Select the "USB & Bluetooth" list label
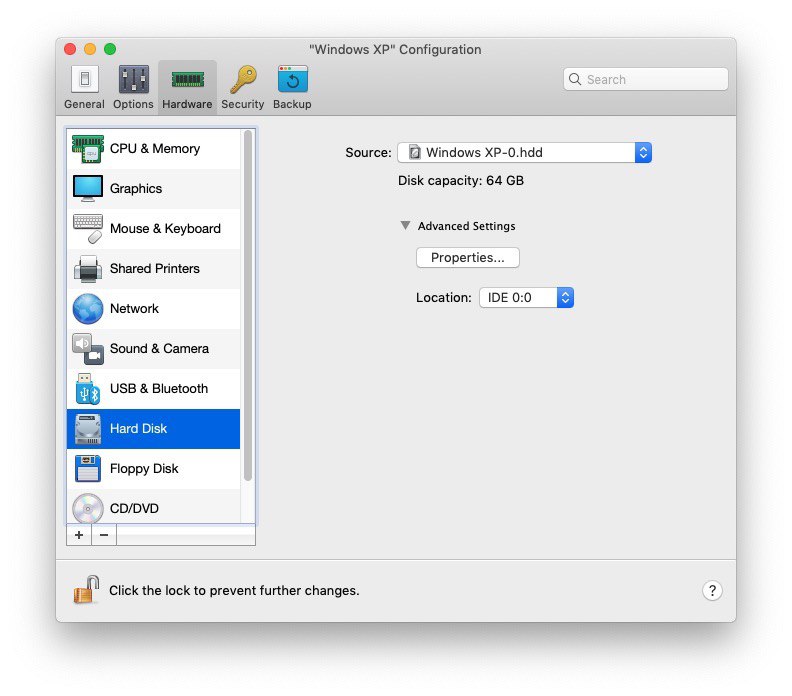The height and width of the screenshot is (696, 792). coord(159,388)
